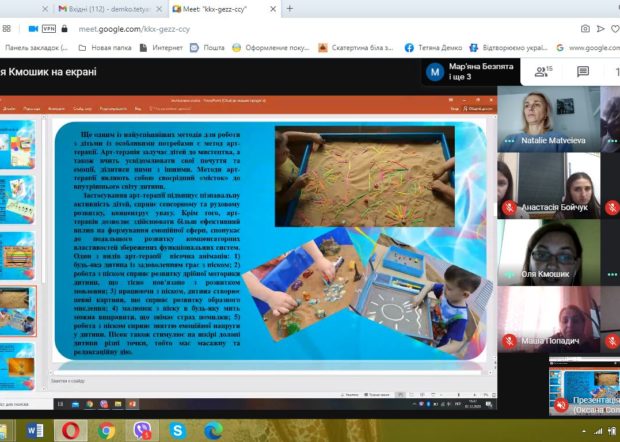Take snapshot using camera icon

click(x=585, y=28)
